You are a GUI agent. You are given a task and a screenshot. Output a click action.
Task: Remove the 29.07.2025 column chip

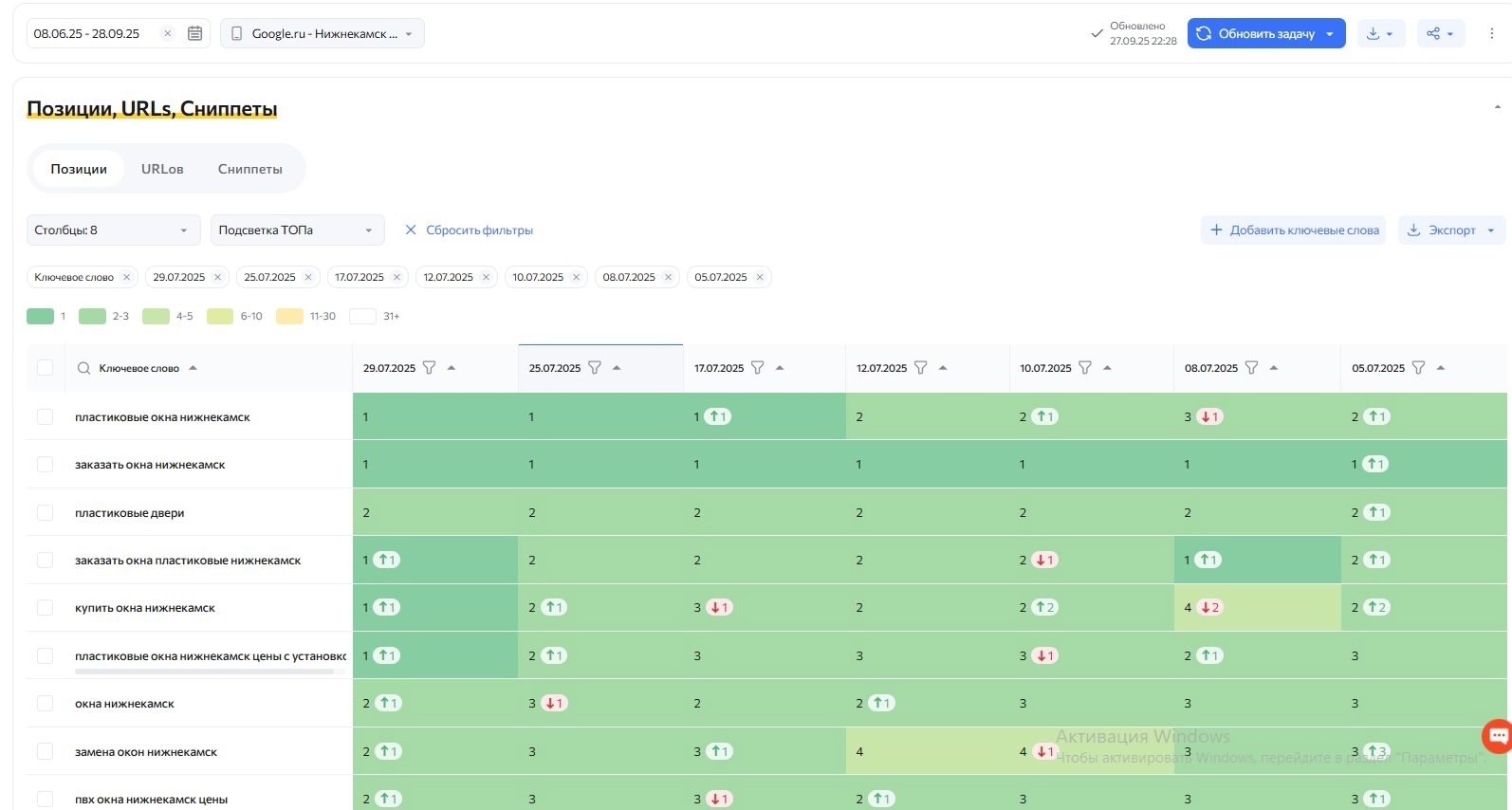pos(217,277)
